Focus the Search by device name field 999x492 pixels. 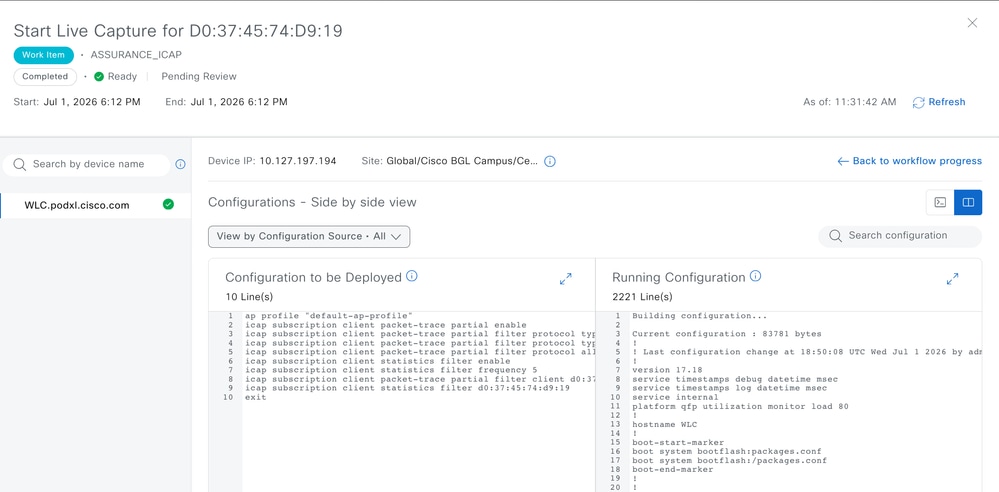(86, 164)
